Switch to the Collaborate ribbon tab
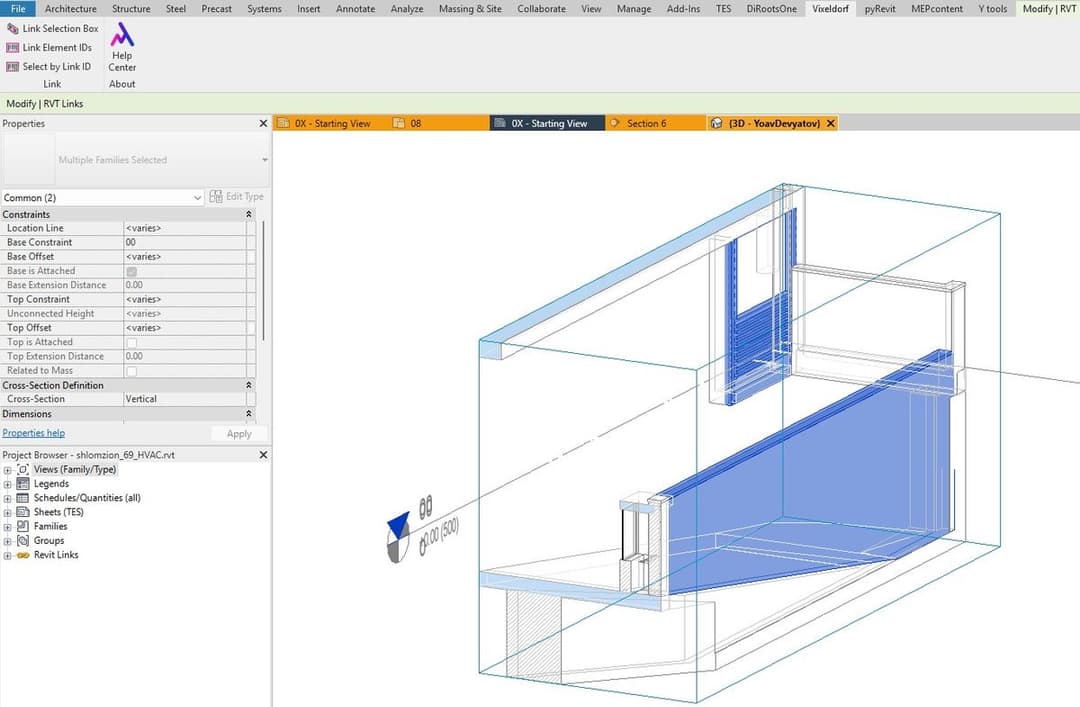Screen dimensions: 1080x707 (x=541, y=8)
